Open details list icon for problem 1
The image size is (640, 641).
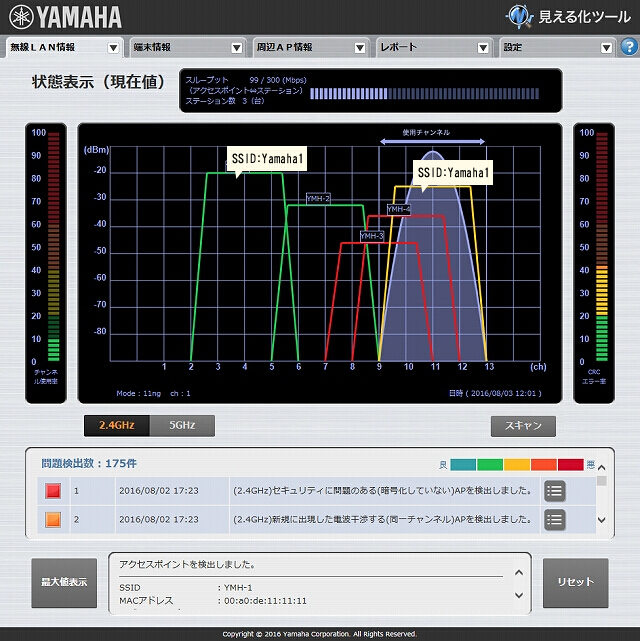[x=555, y=491]
